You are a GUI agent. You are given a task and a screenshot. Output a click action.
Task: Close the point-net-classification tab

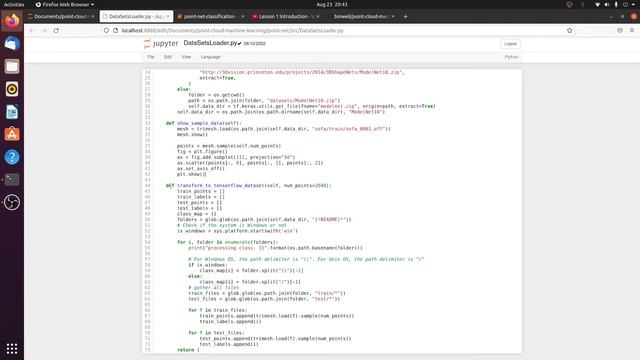coord(243,17)
